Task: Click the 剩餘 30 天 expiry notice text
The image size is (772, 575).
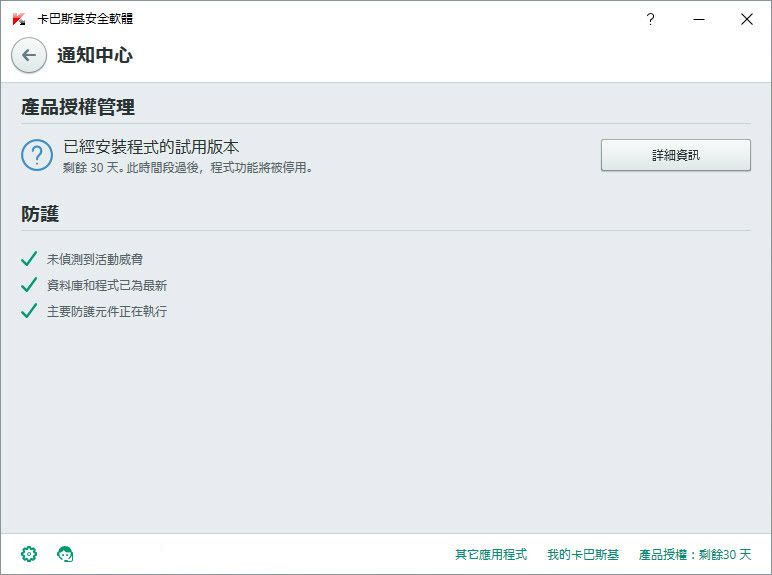Action: tap(188, 168)
